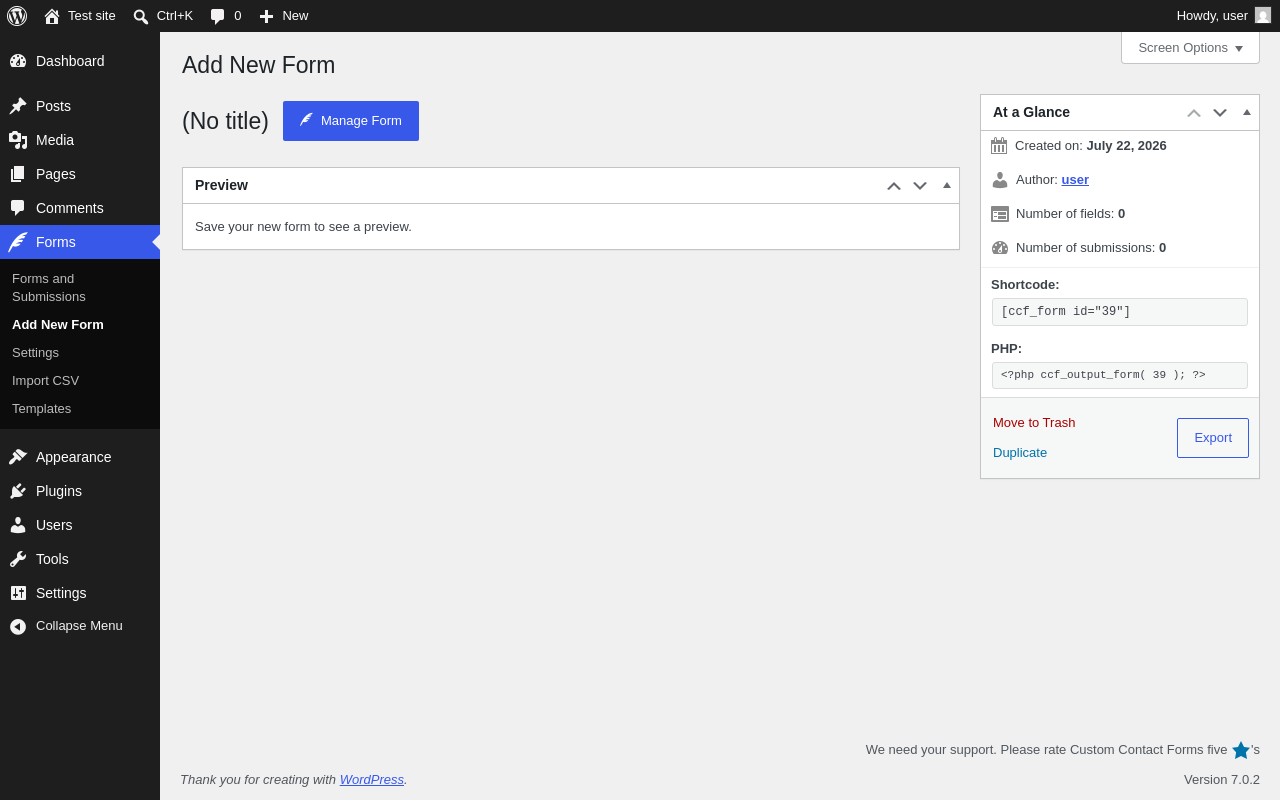Viewport: 1280px width, 800px height.
Task: Move the Preview panel up
Action: tap(894, 186)
